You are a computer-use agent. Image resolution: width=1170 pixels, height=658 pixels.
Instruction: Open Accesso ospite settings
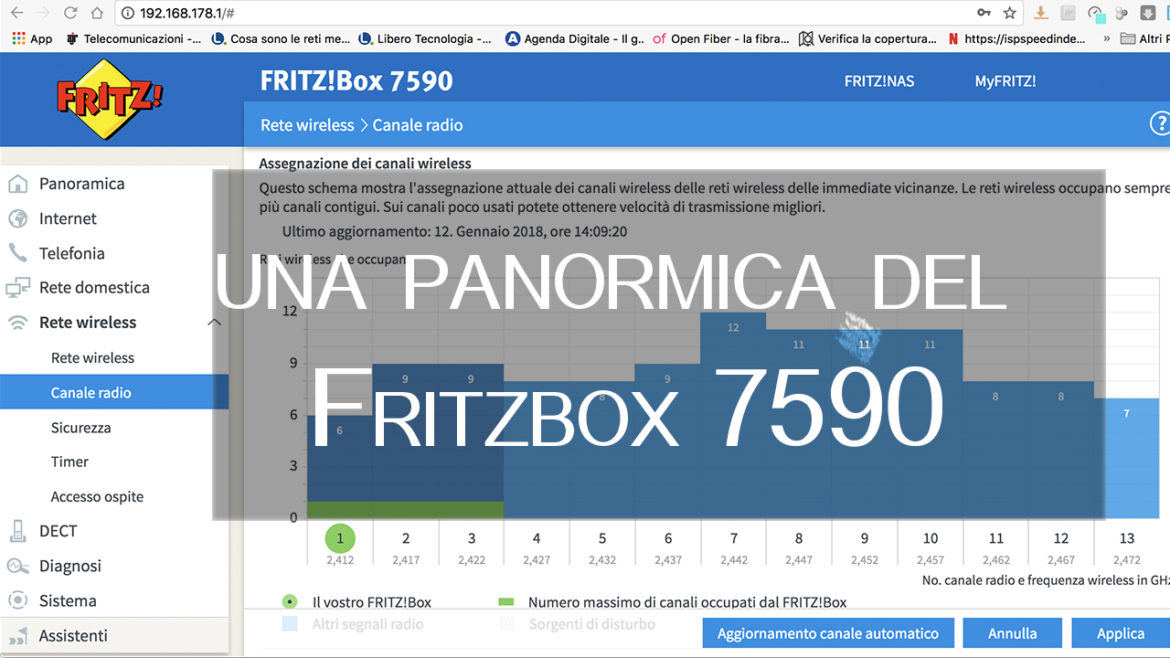click(x=97, y=497)
